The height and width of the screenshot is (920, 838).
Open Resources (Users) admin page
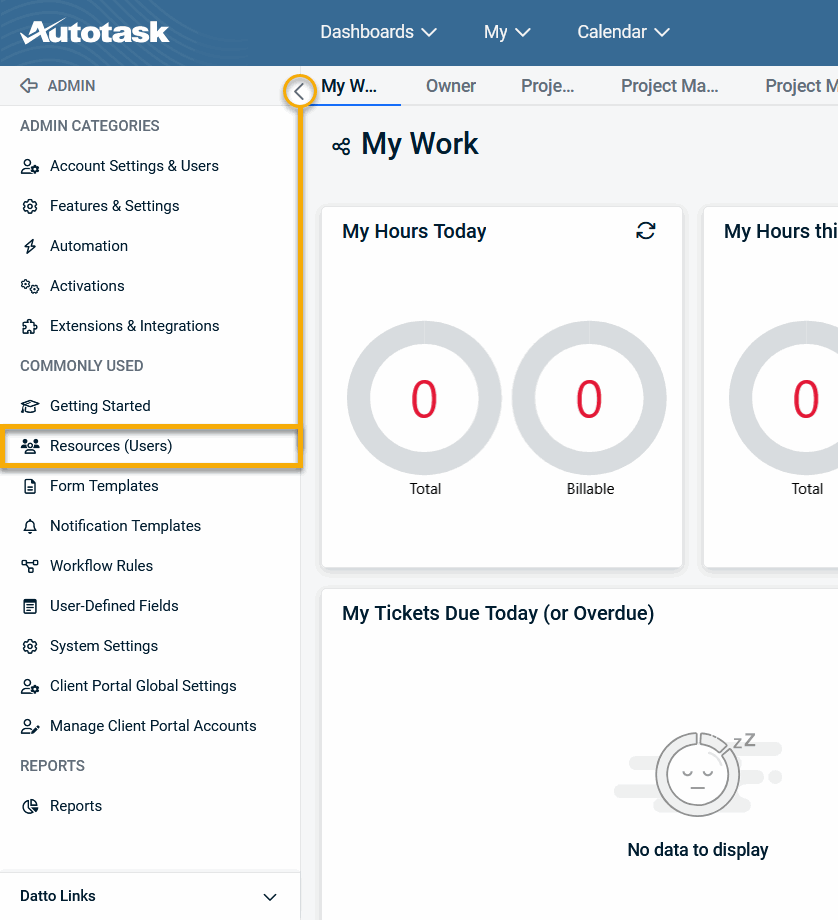coord(151,446)
